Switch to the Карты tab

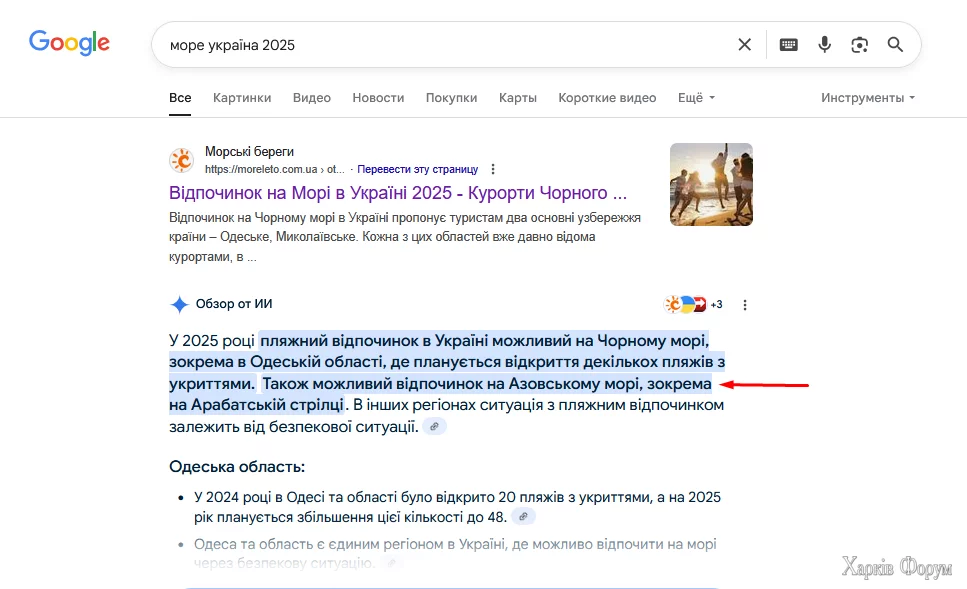pos(517,97)
